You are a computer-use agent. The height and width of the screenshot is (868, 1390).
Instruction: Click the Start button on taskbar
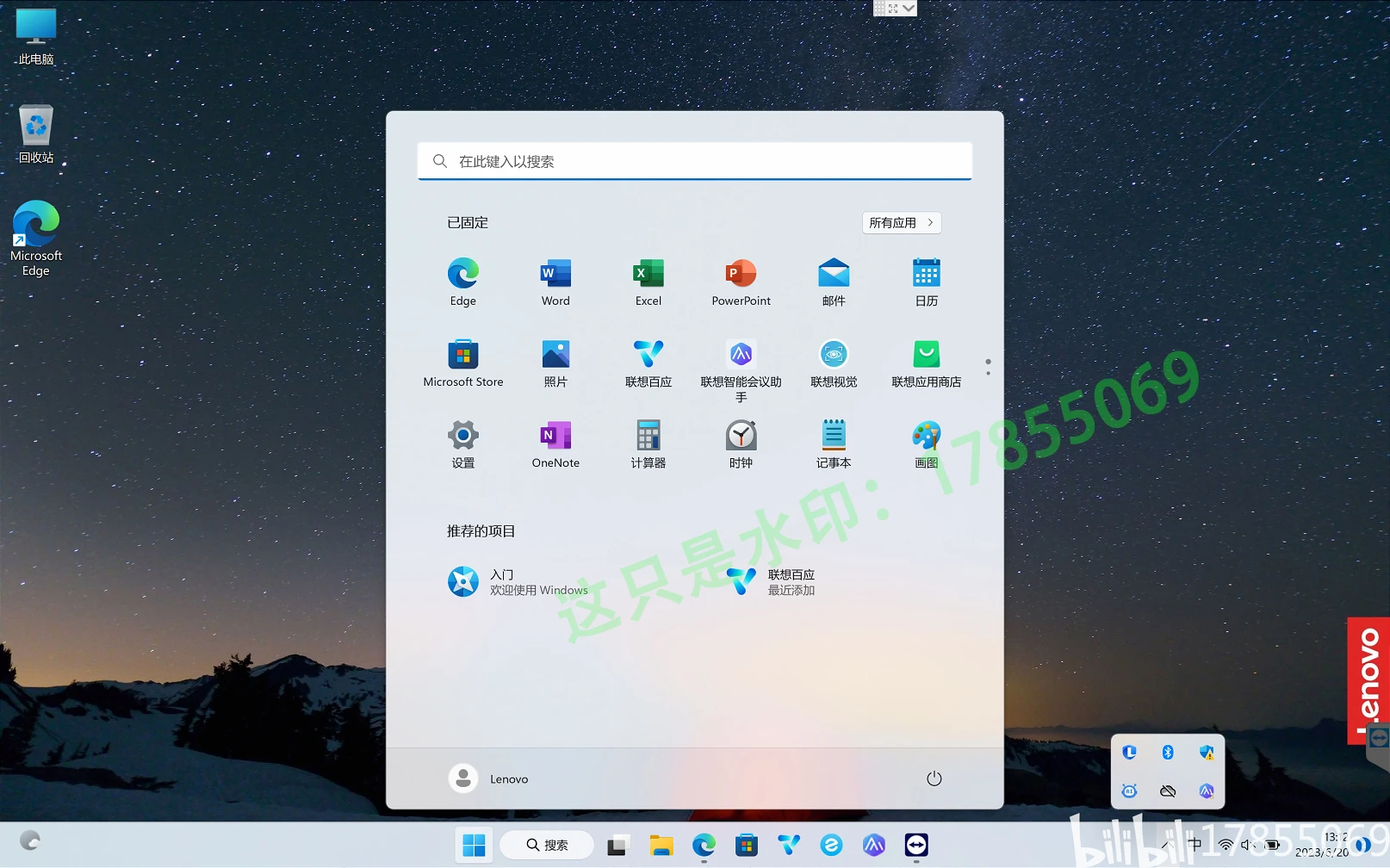tap(474, 846)
